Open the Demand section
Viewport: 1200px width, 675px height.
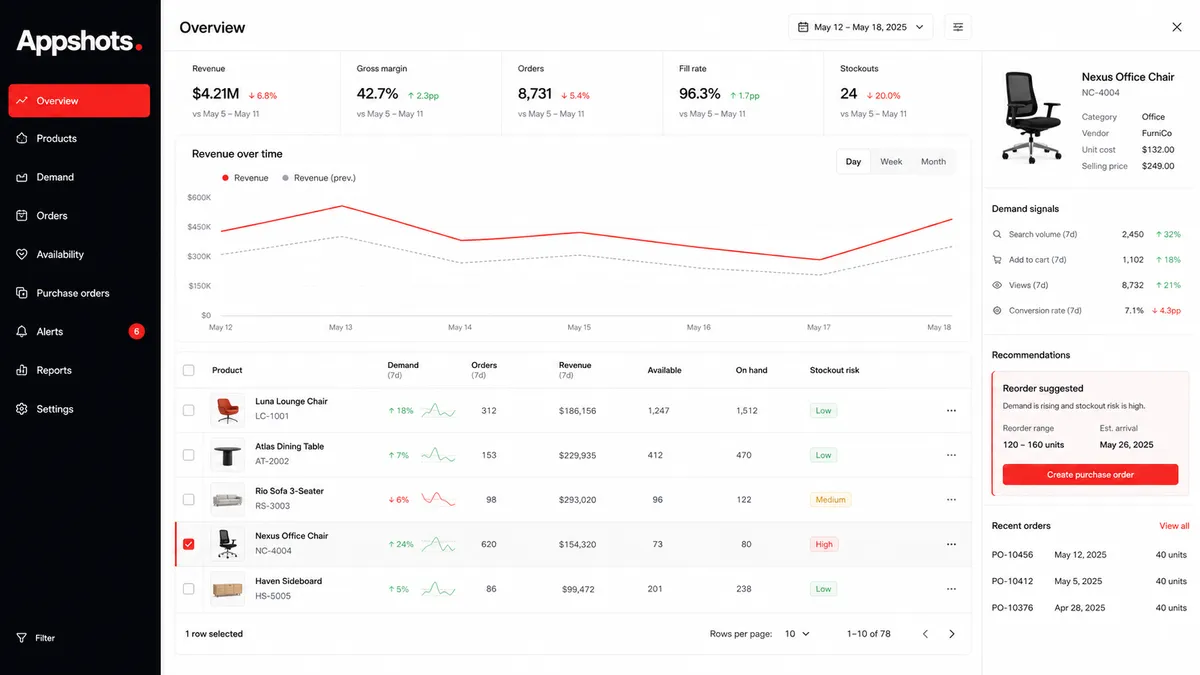79,177
